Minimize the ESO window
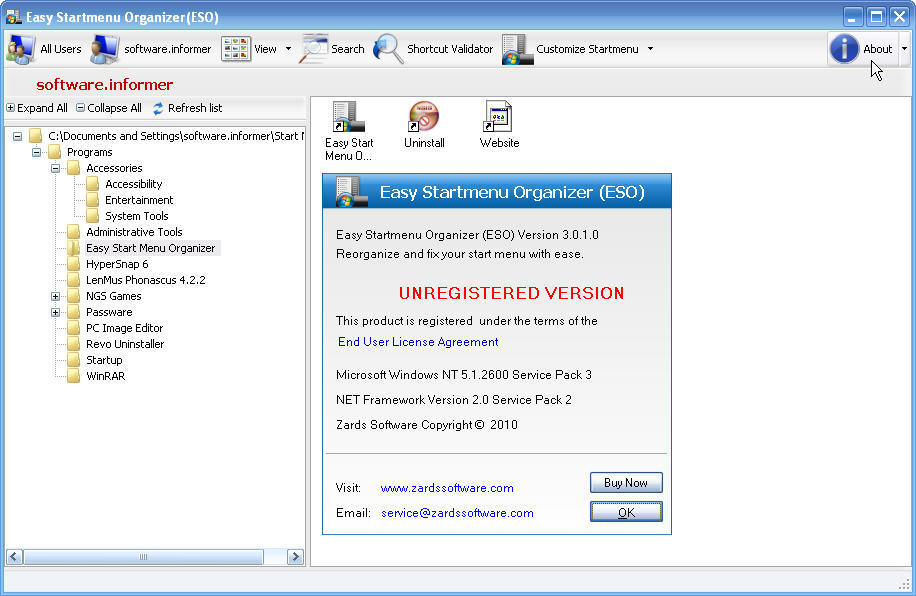 [x=853, y=16]
